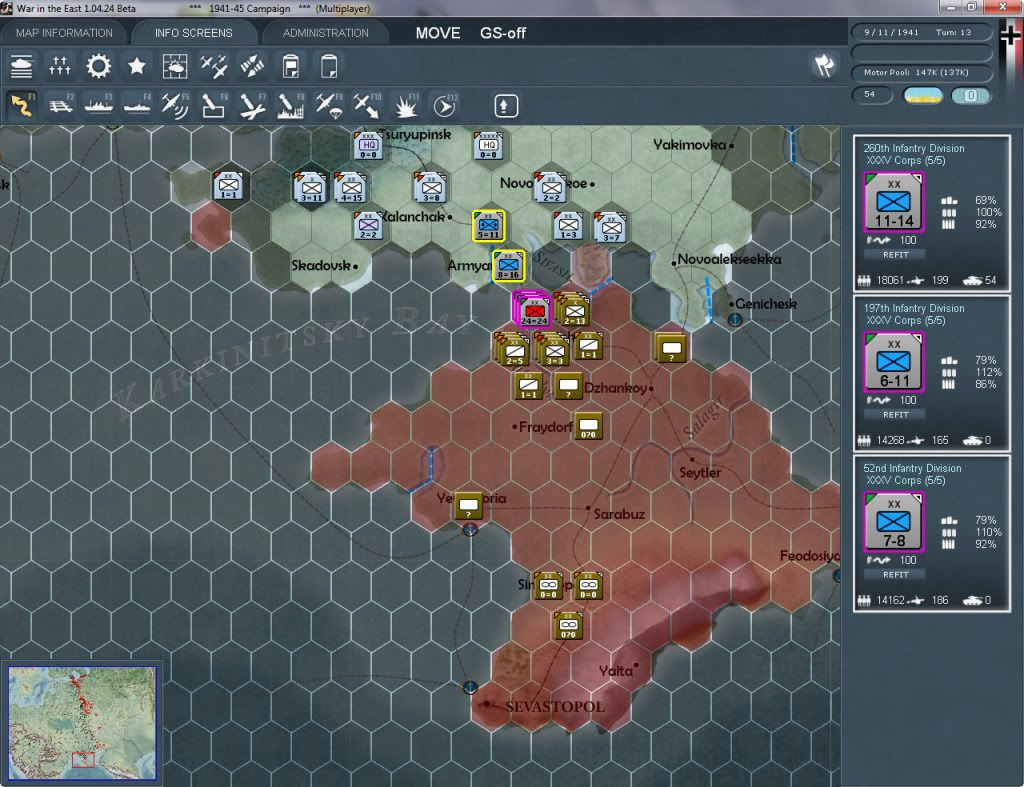1024x787 pixels.
Task: Click the German cross side emblem
Action: coord(1010,35)
